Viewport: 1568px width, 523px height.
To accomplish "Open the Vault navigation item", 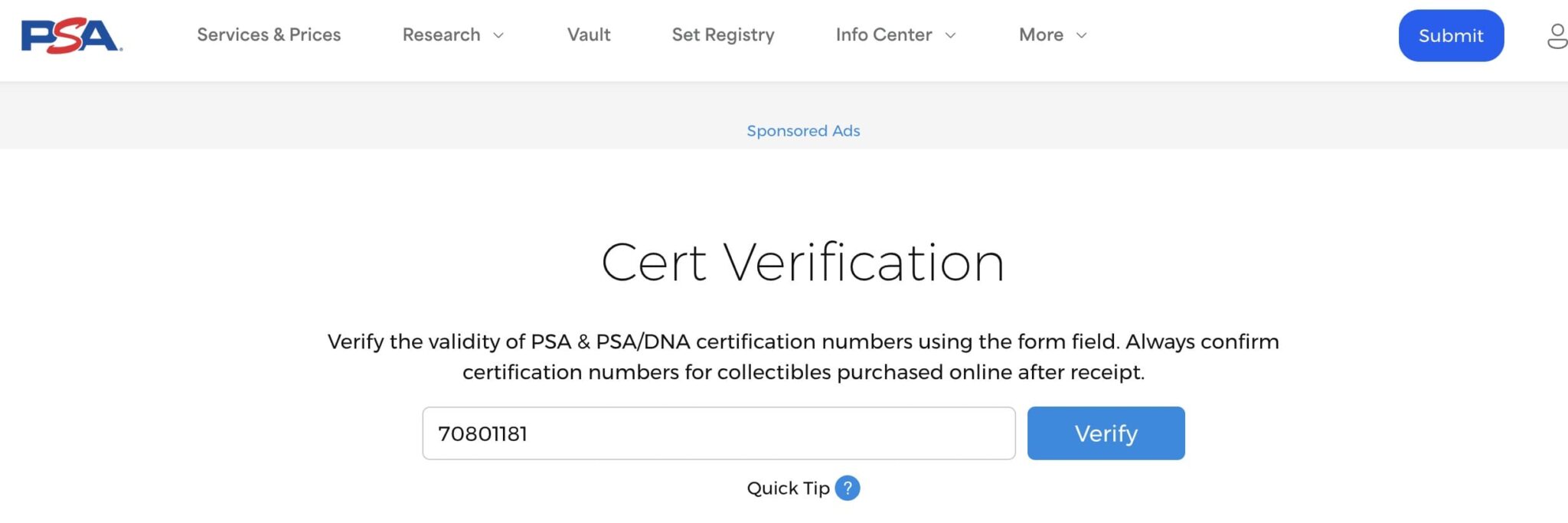I will pos(588,34).
